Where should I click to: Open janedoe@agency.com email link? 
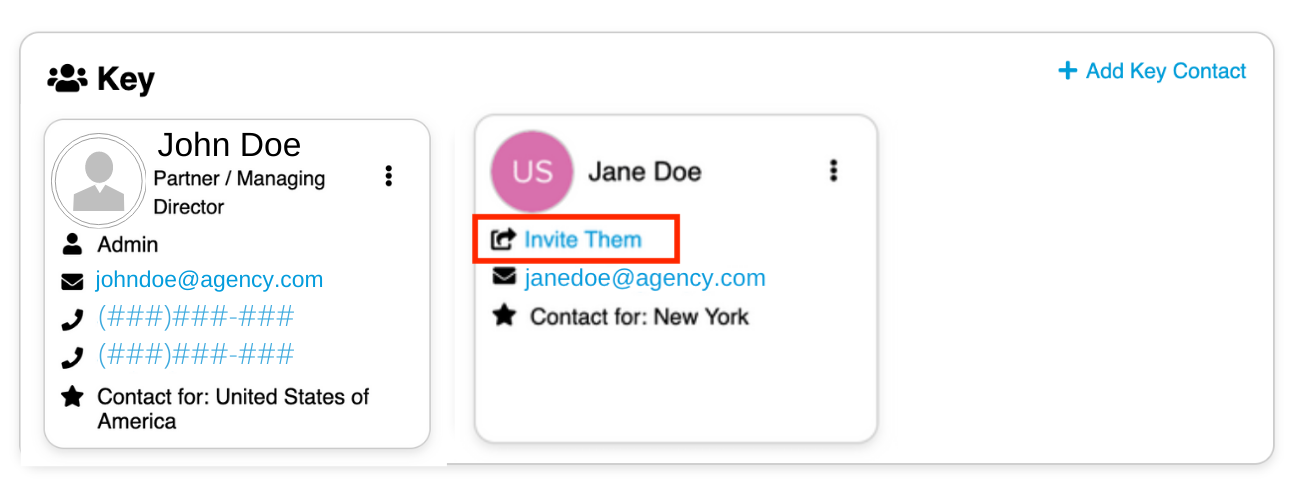click(x=645, y=278)
